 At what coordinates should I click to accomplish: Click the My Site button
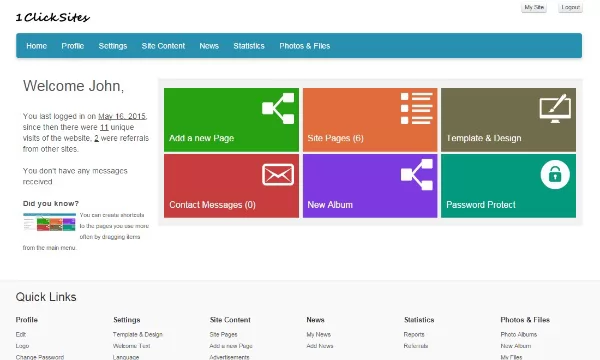pos(534,7)
